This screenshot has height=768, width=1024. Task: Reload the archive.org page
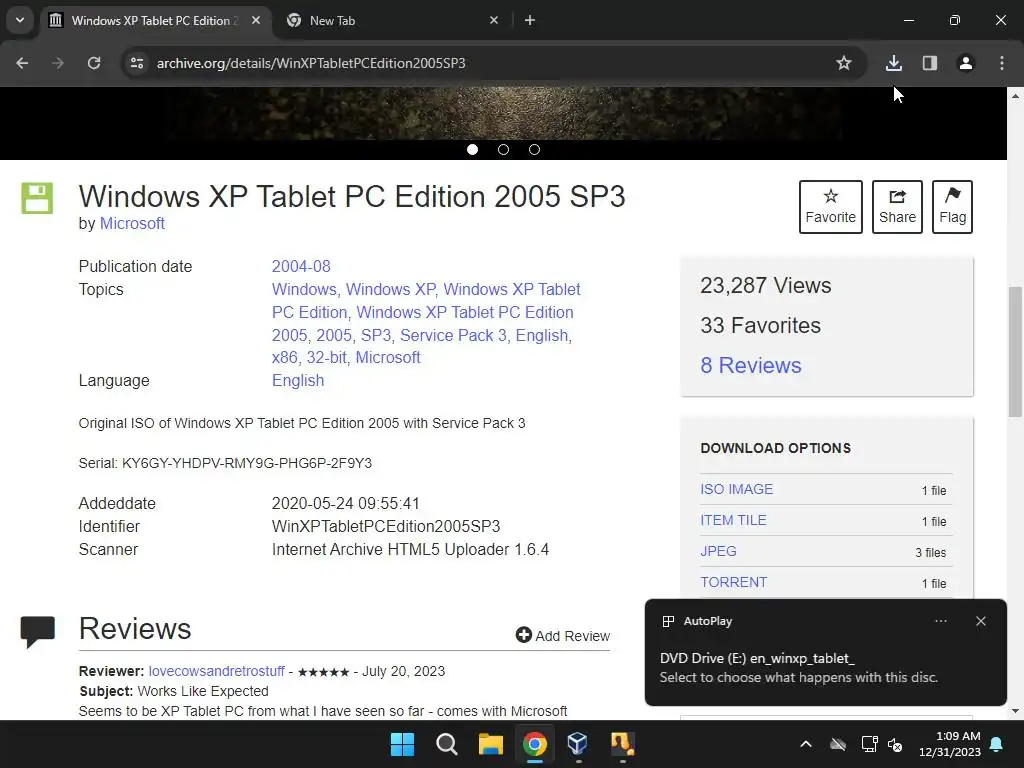94,63
